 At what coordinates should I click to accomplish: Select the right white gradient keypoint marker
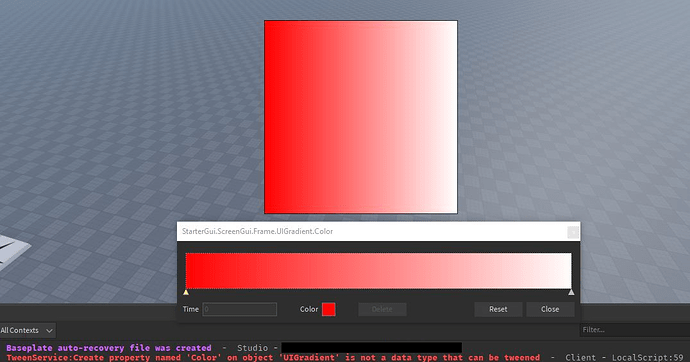pos(571,292)
